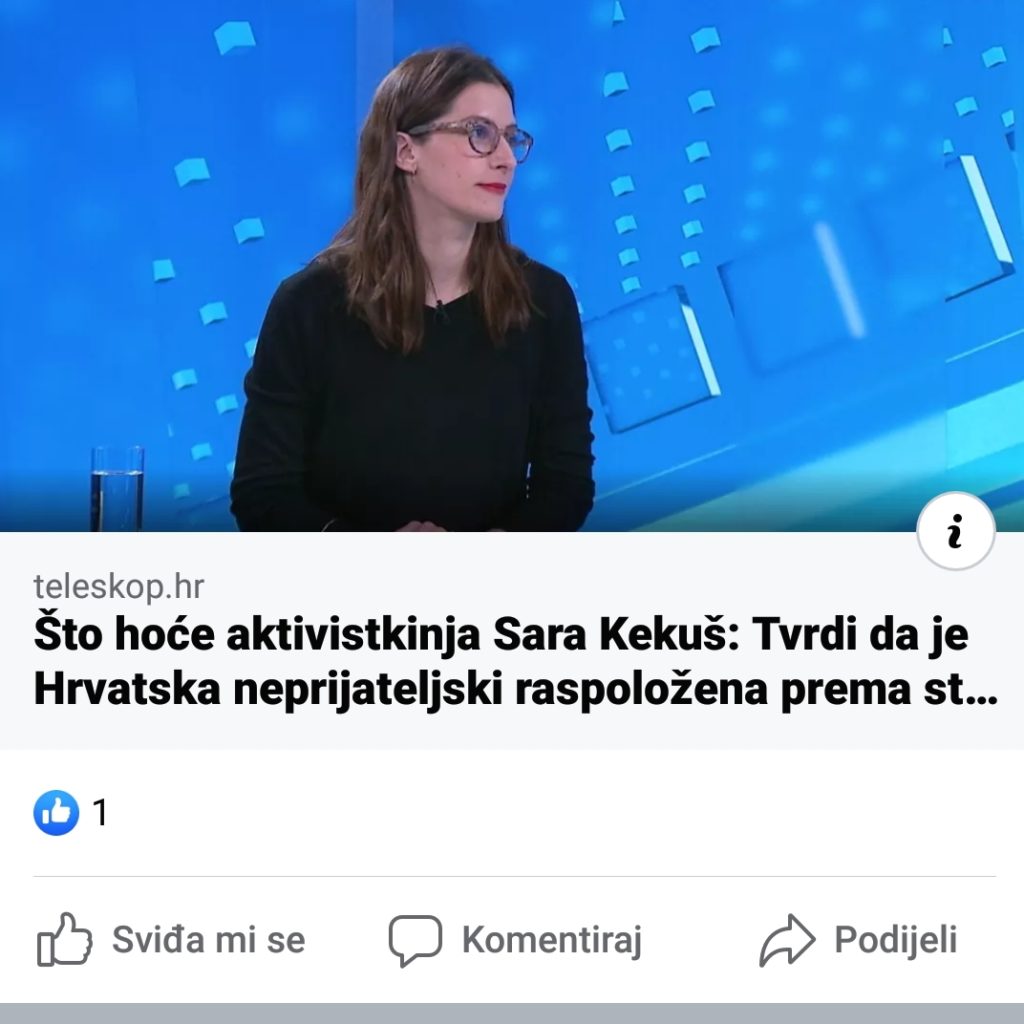Screen dimensions: 1024x1024
Task: Open the link info circle icon
Action: [x=955, y=531]
